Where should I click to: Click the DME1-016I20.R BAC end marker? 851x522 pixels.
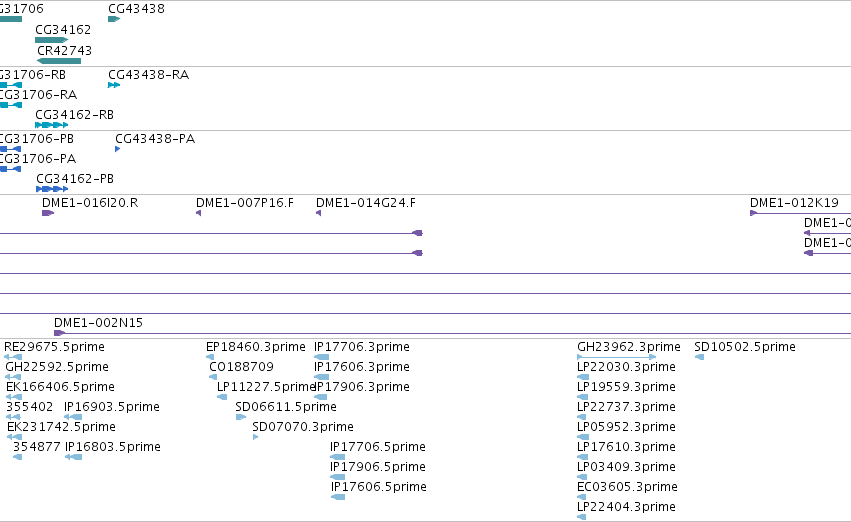[x=48, y=213]
